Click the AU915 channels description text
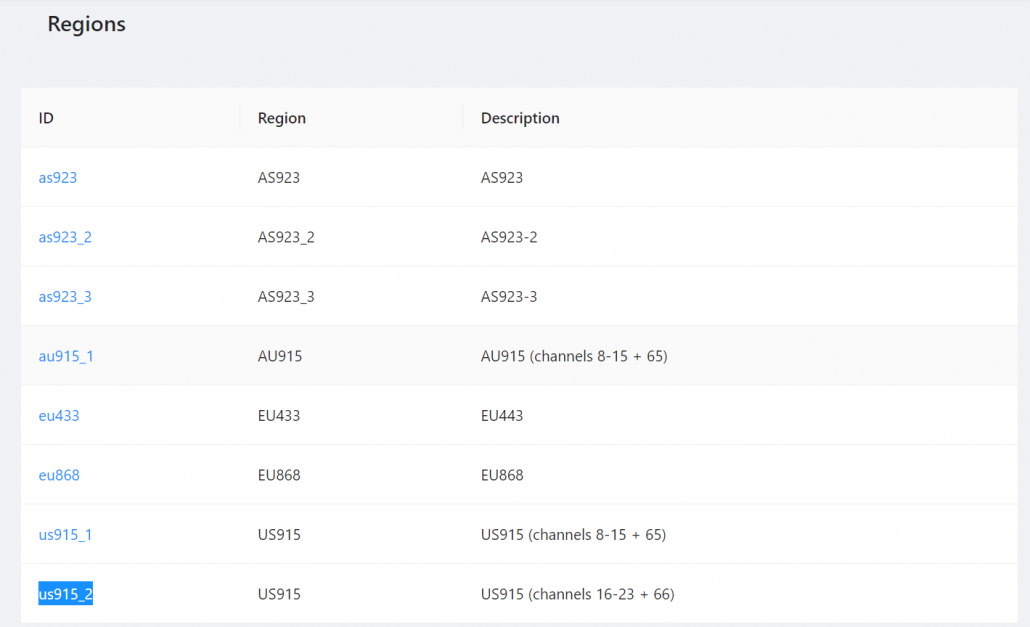The height and width of the screenshot is (627, 1030). click(x=574, y=355)
